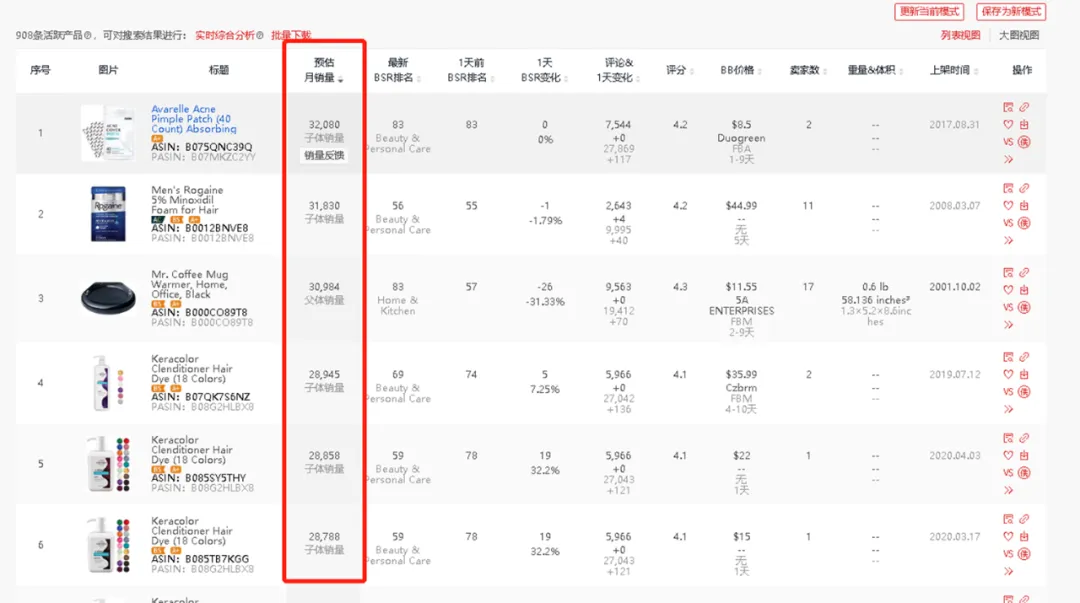Click VS compare icon on Men's Rogaine row
Viewport: 1080px width, 603px height.
1008,223
